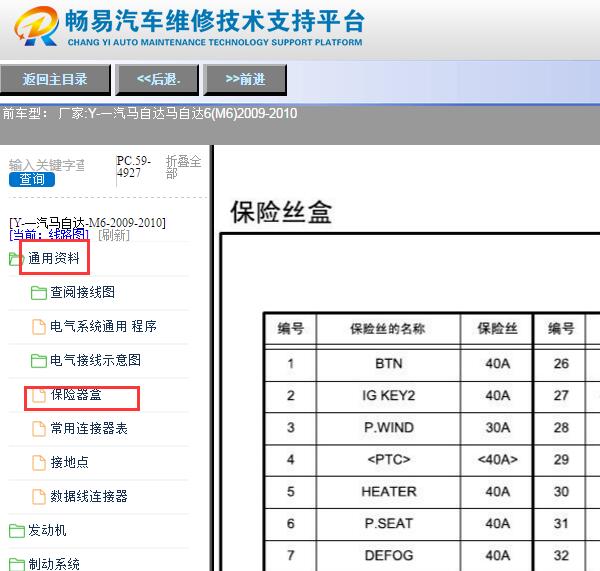The image size is (600, 571).
Task: Click the document icon beside 保险器盒
Action: pyautogui.click(x=39, y=395)
